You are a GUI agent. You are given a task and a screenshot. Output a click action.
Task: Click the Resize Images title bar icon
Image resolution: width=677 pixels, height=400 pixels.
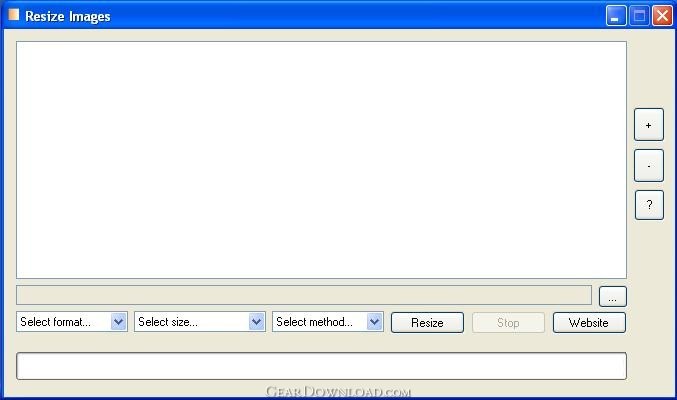[x=13, y=15]
